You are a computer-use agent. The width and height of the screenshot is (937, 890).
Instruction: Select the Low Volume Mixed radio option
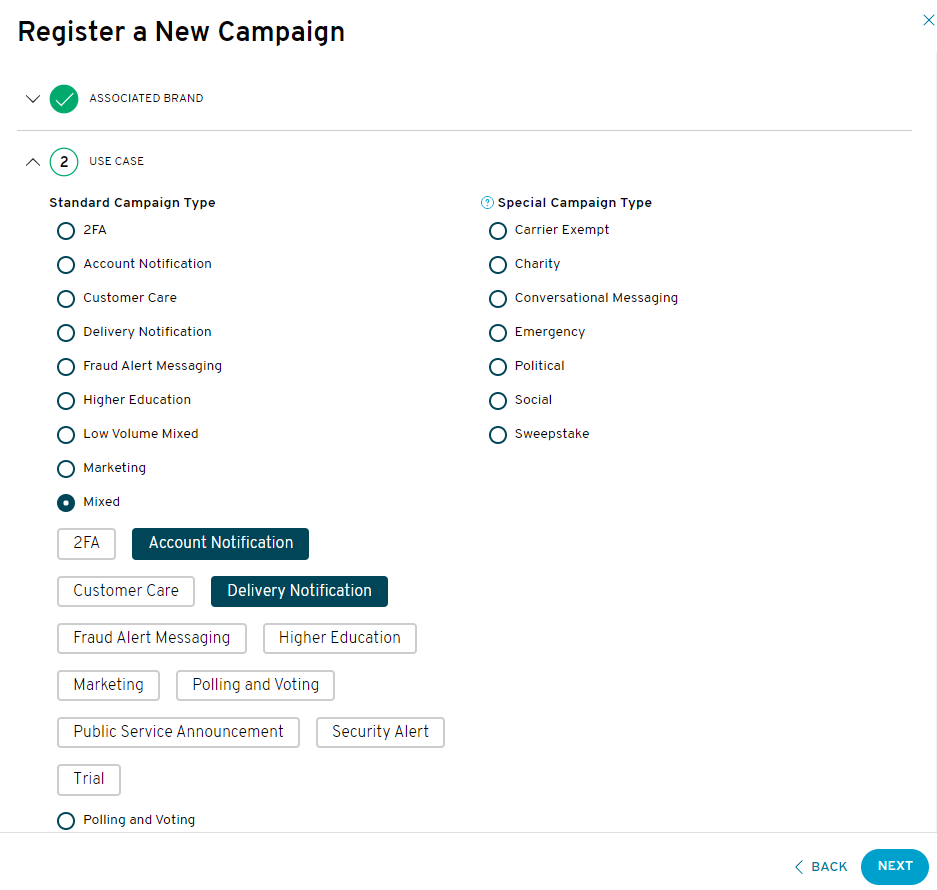pyautogui.click(x=66, y=435)
